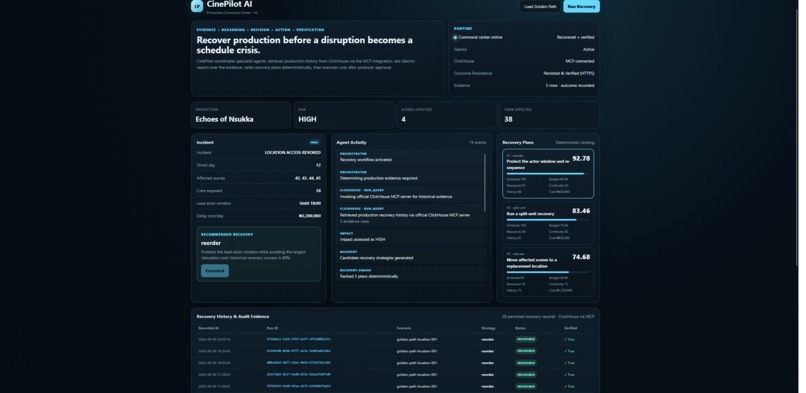This screenshot has width=806, height=393.
Task: Click the Affected scenes value '42, 43, 44, 45'
Action: 307,178
